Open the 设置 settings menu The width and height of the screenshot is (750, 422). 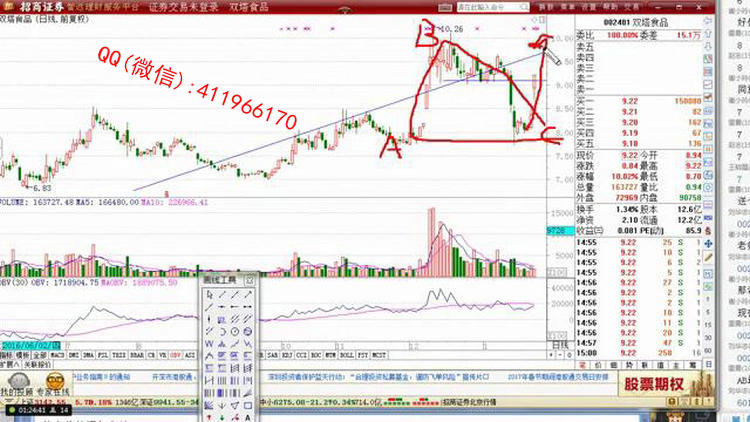pos(588,7)
